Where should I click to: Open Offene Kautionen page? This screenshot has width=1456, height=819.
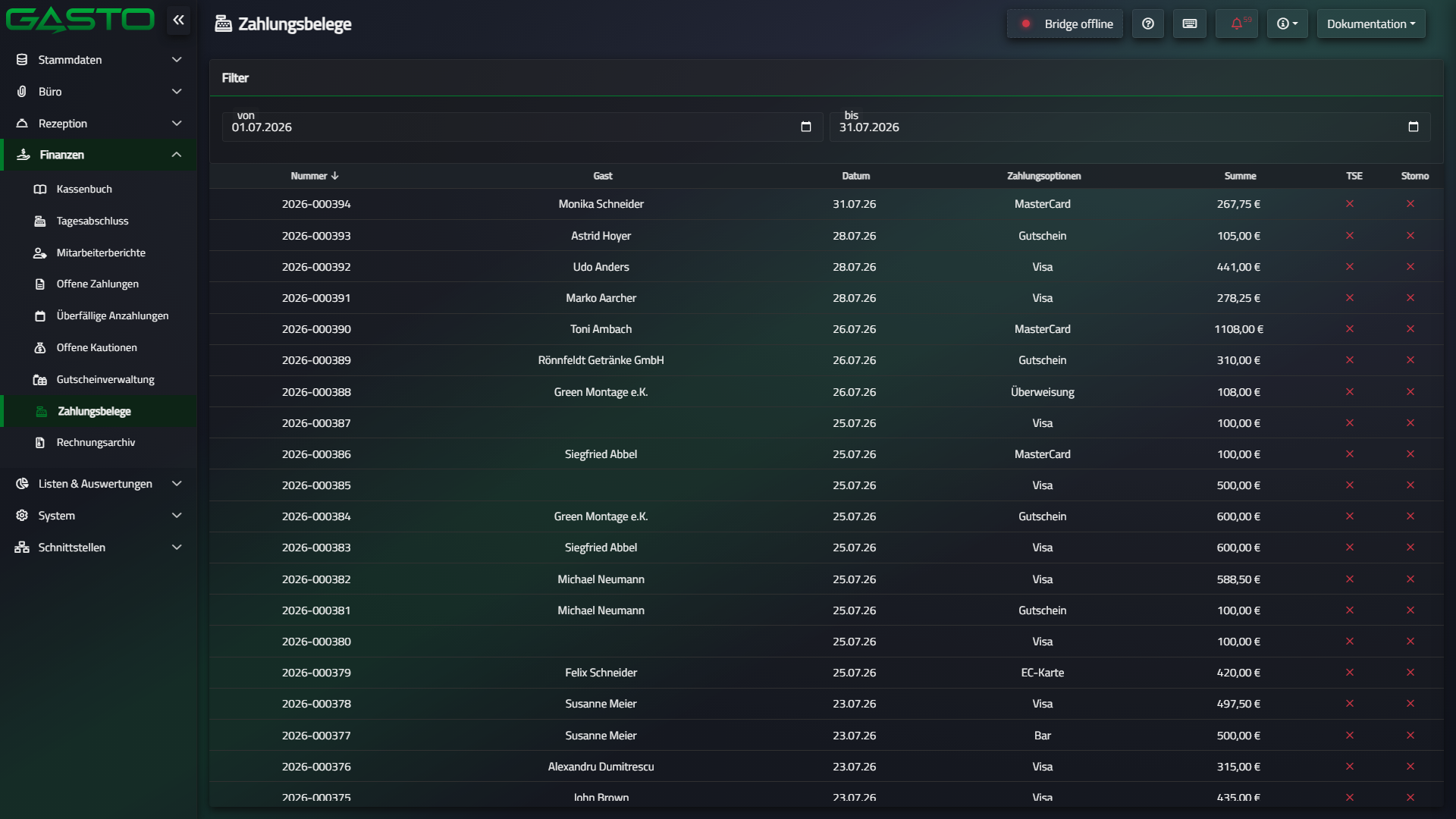click(99, 348)
